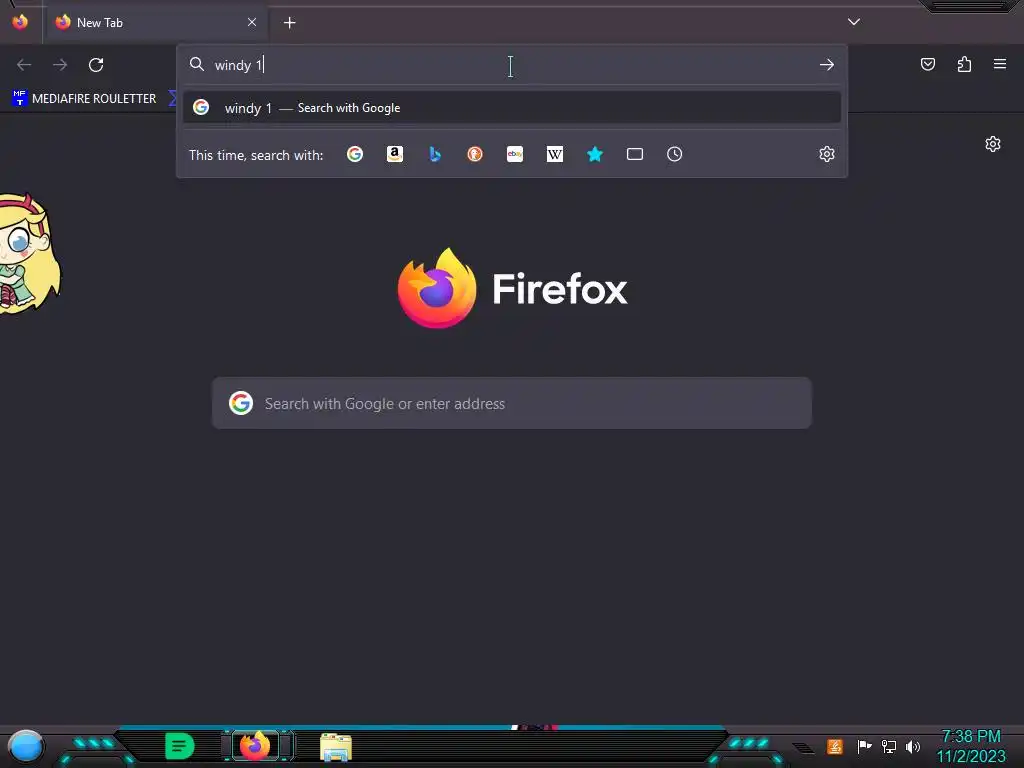
Task: Click the Star Butterfly desktop character
Action: [29, 255]
